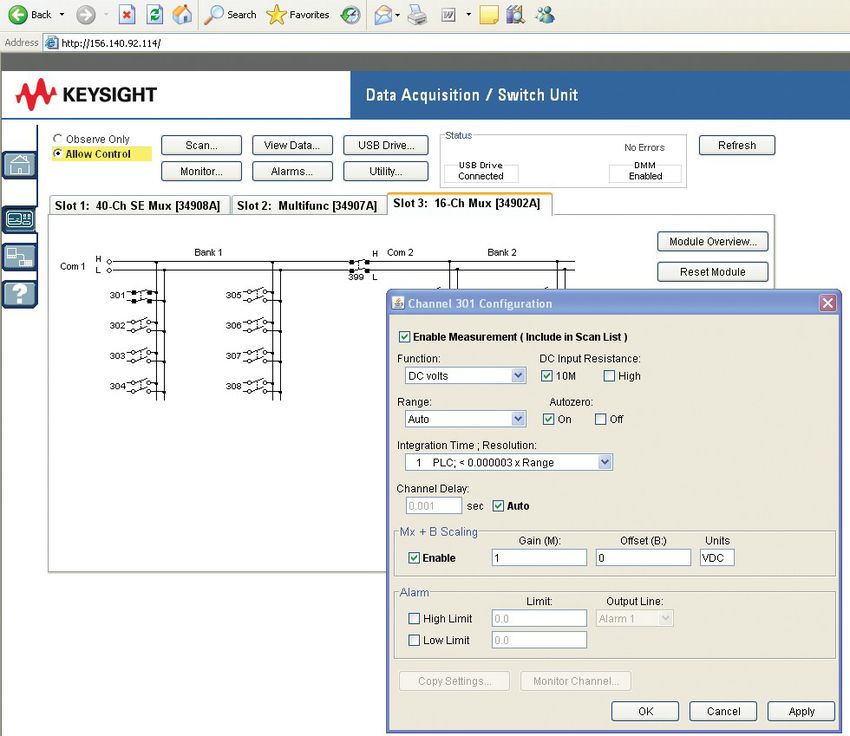Toggle channel 306 relay switch in diagram
Viewport: 850px width, 736px height.
pos(259,325)
